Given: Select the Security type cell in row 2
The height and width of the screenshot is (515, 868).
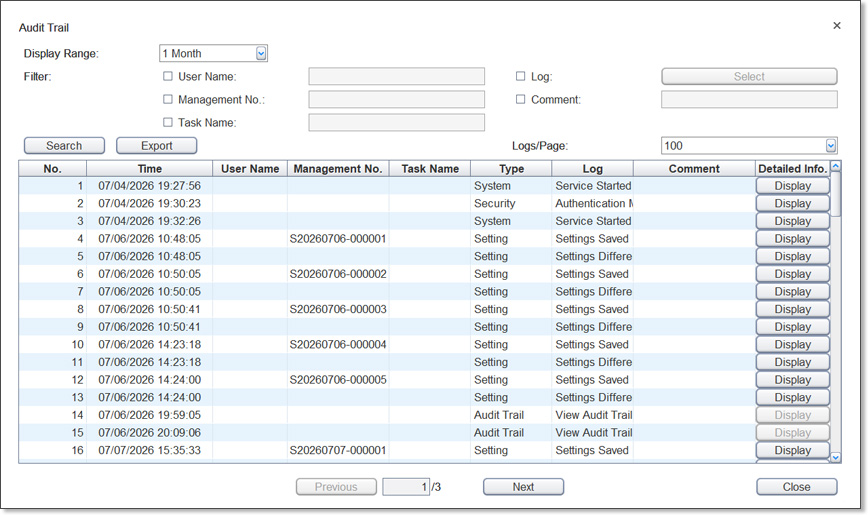Looking at the screenshot, I should (x=511, y=204).
